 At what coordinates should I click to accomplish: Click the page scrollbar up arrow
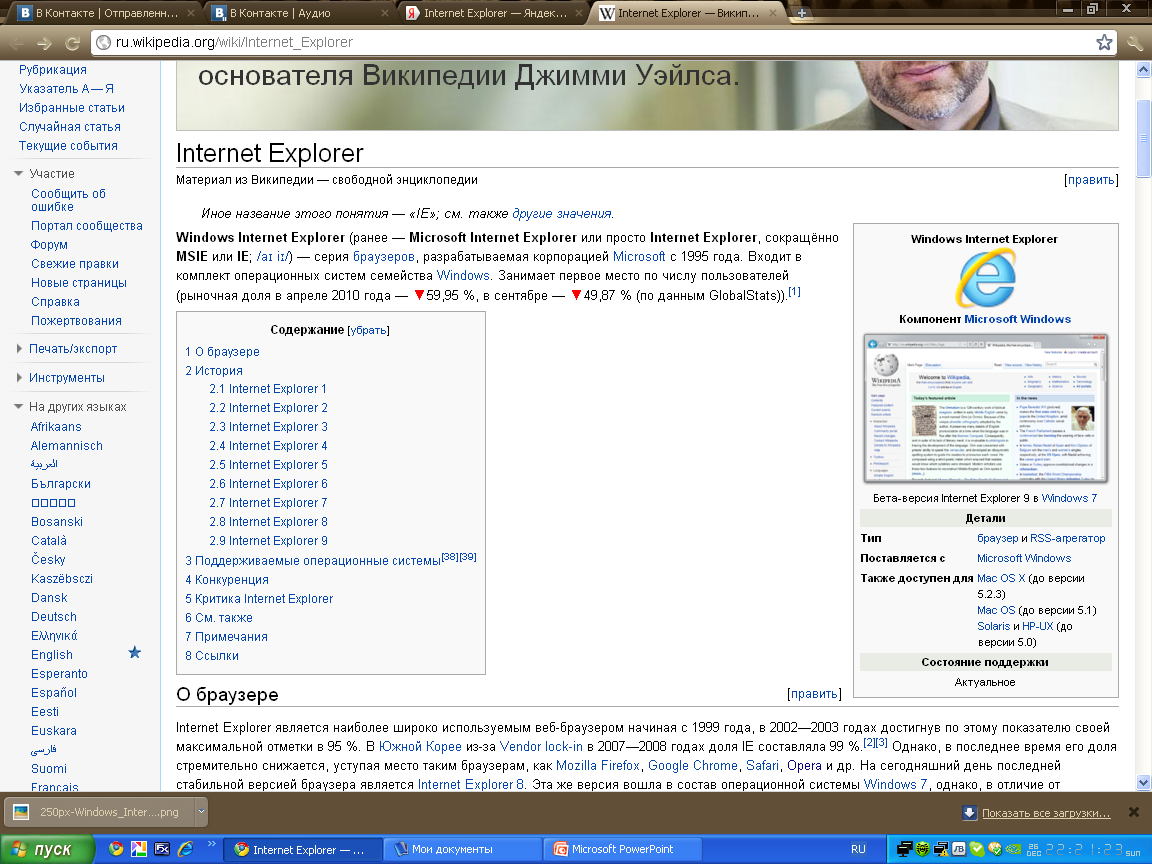pos(1142,69)
